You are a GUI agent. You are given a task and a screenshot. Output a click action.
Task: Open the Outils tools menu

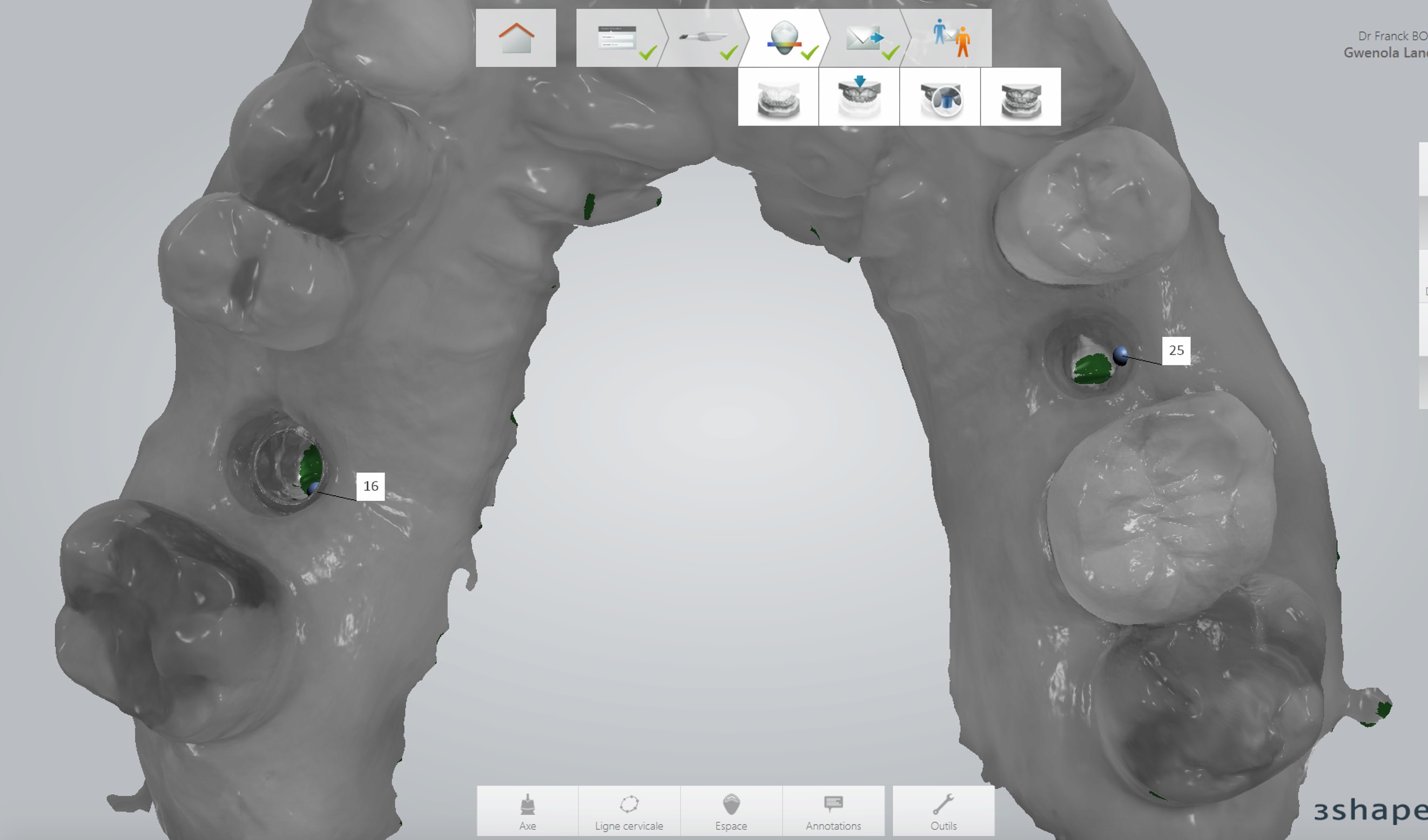pos(944,811)
